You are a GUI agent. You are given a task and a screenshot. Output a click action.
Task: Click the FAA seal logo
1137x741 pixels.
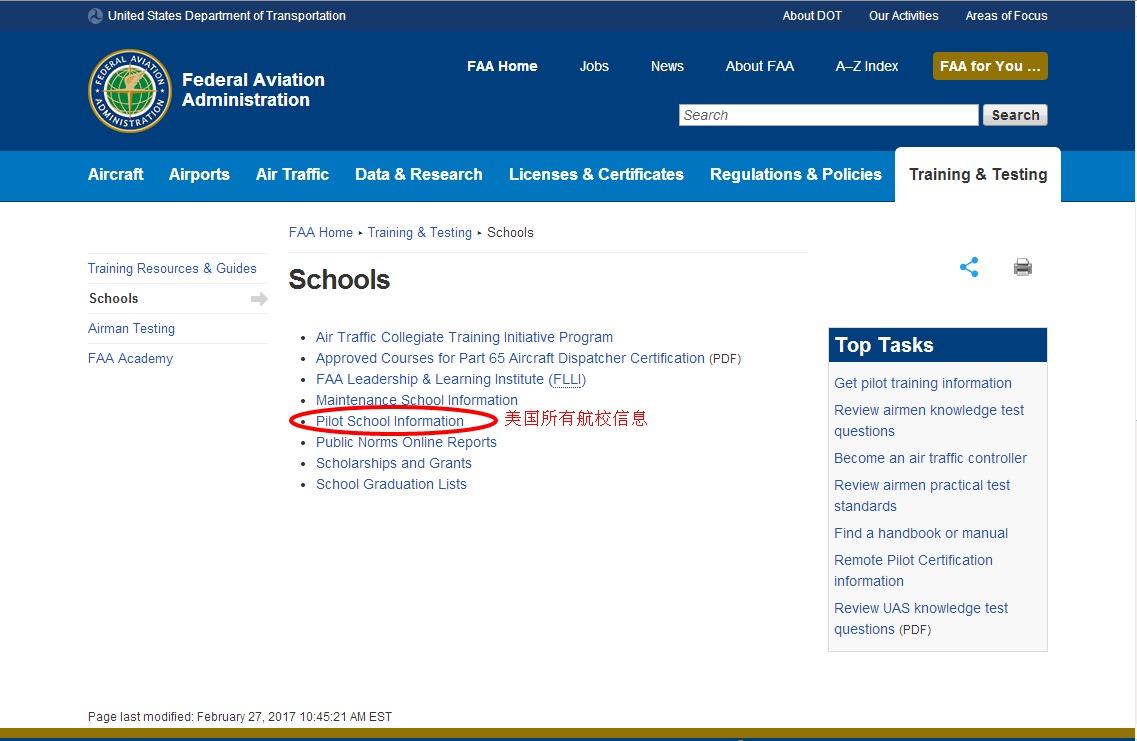(x=130, y=91)
